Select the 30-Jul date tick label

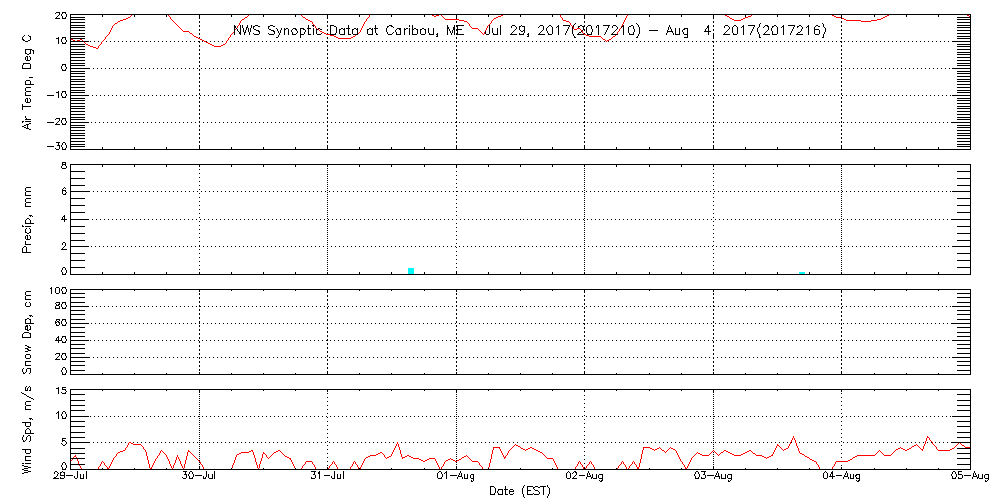pyautogui.click(x=200, y=477)
